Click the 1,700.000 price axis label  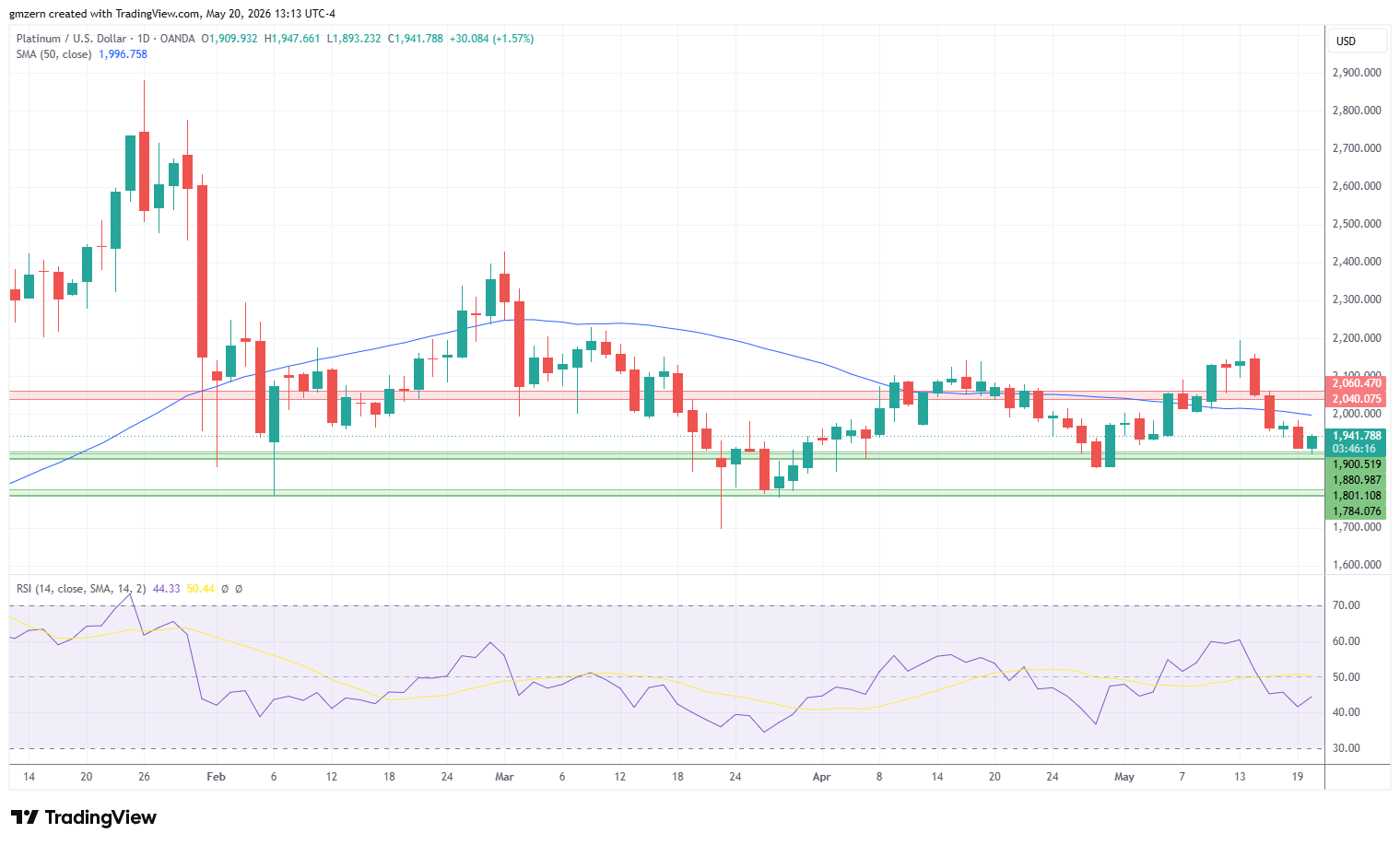pos(1357,527)
